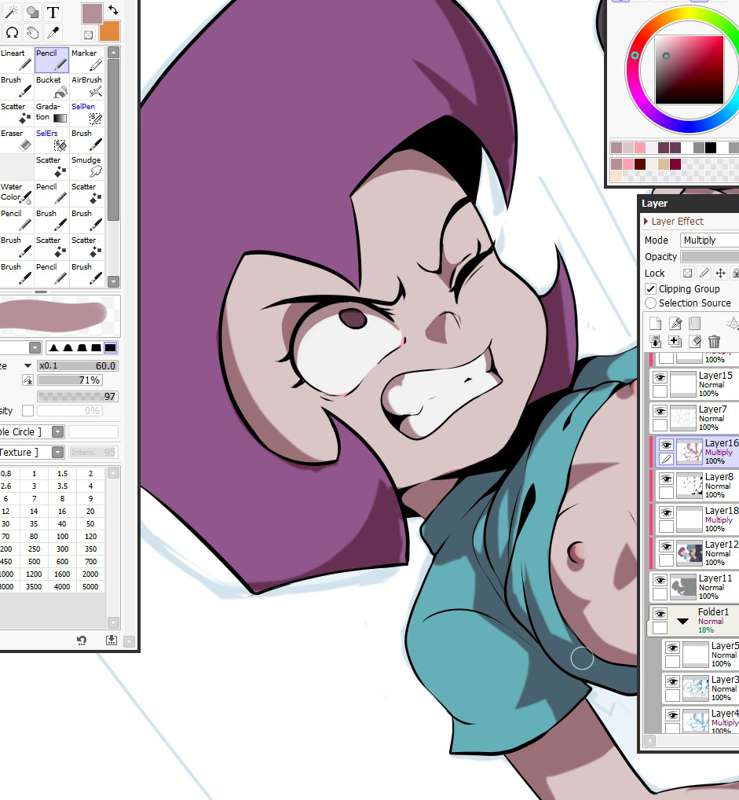
Task: Open the brush size multiplier dropdown arrow
Action: 28,366
